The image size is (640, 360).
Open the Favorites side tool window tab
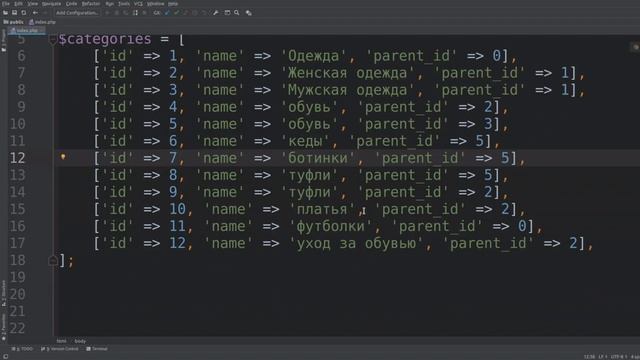(4, 327)
